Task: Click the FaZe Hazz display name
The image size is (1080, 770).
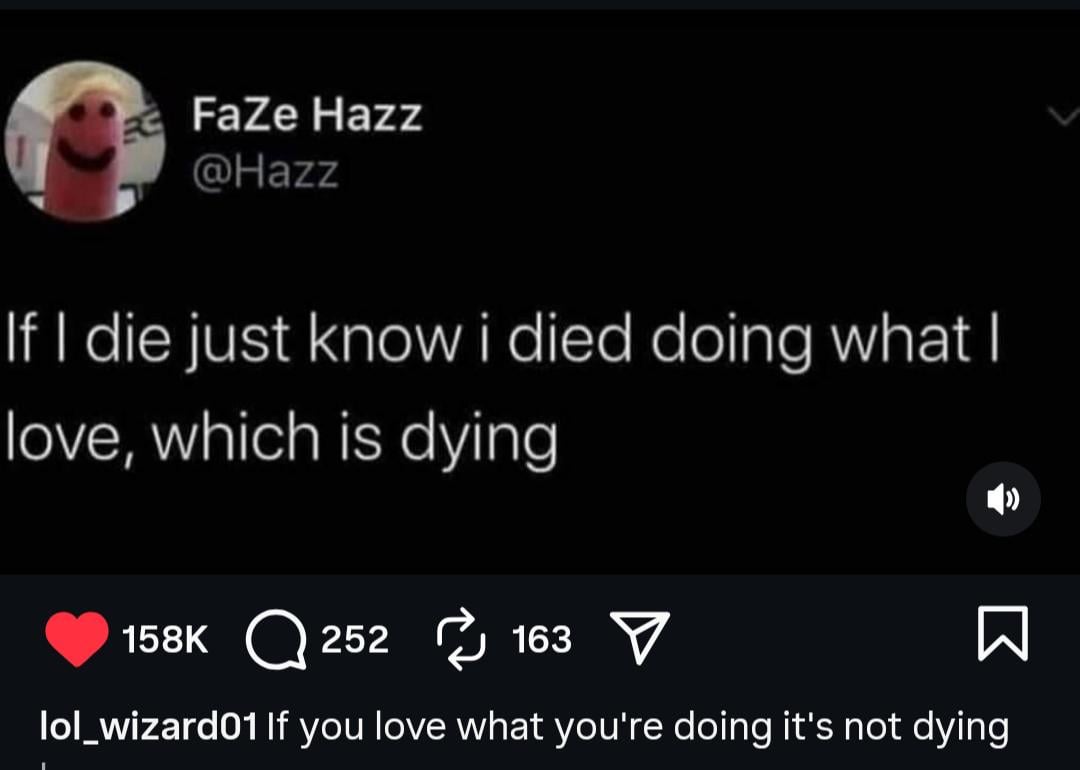Action: [306, 115]
